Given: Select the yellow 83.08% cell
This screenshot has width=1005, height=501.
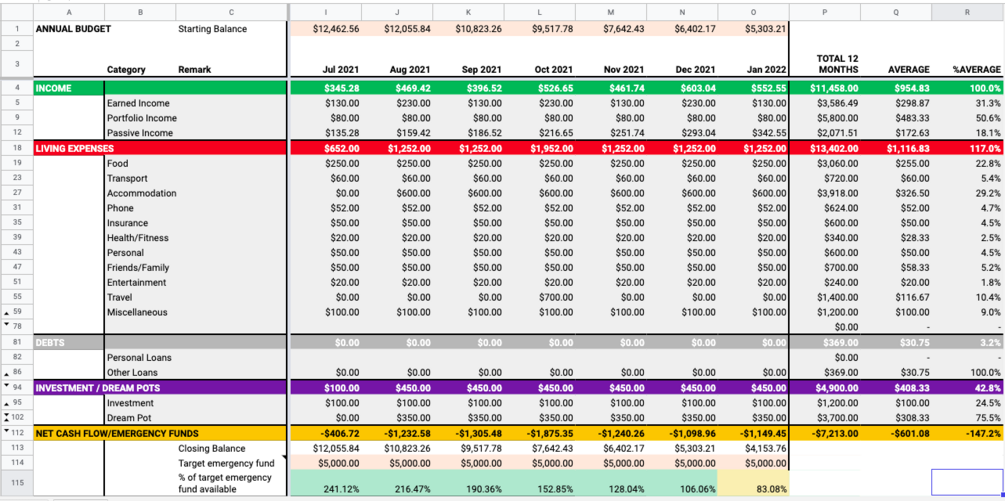Looking at the screenshot, I should coord(754,482).
